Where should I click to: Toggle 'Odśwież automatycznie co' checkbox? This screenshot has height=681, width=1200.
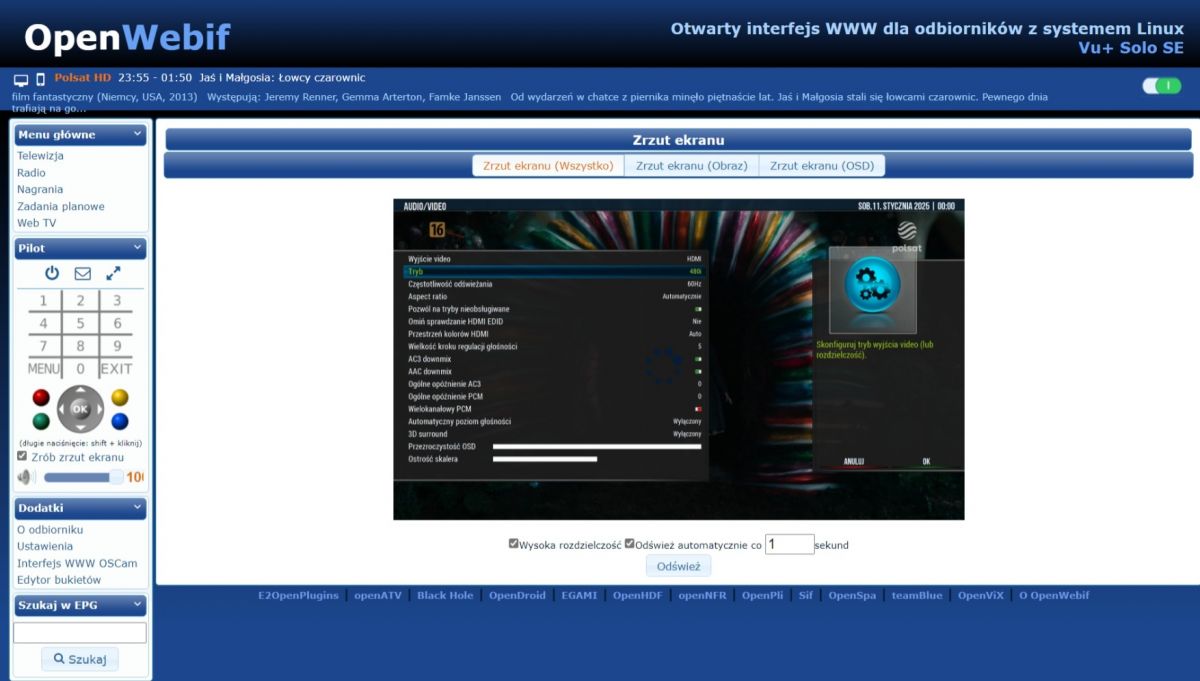630,544
